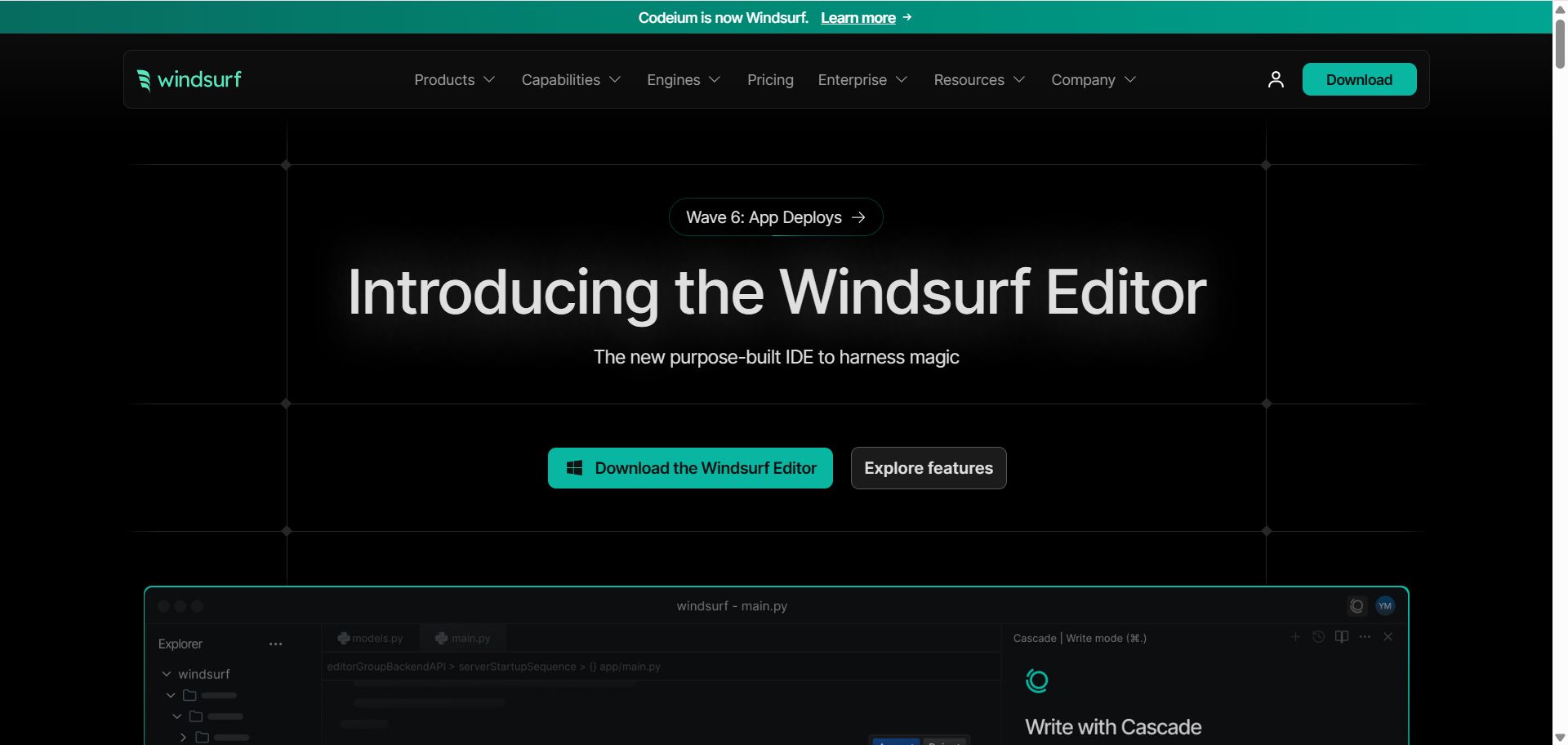Screen dimensions: 1568x745
Task: Click the Cascade logo above Write with Cascade
Action: pyautogui.click(x=1036, y=680)
